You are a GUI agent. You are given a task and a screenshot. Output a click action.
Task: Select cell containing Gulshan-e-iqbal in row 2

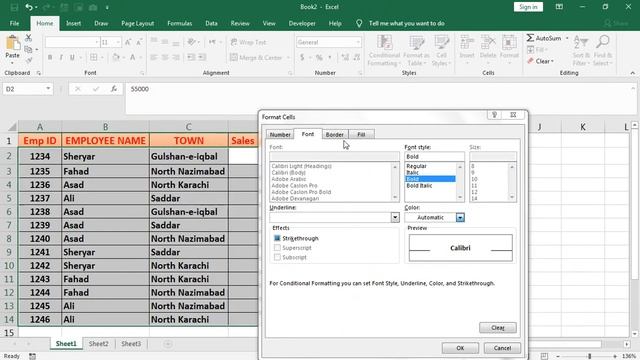pos(189,156)
